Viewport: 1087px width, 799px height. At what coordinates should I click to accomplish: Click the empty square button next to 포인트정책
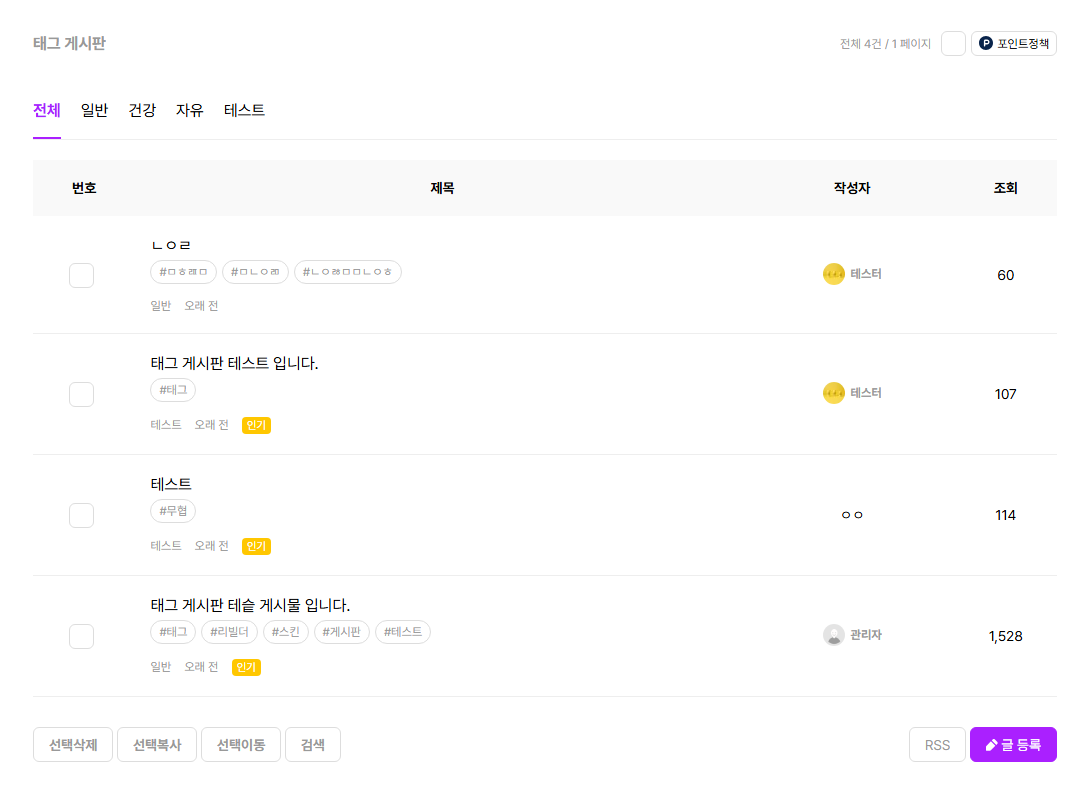coord(953,44)
